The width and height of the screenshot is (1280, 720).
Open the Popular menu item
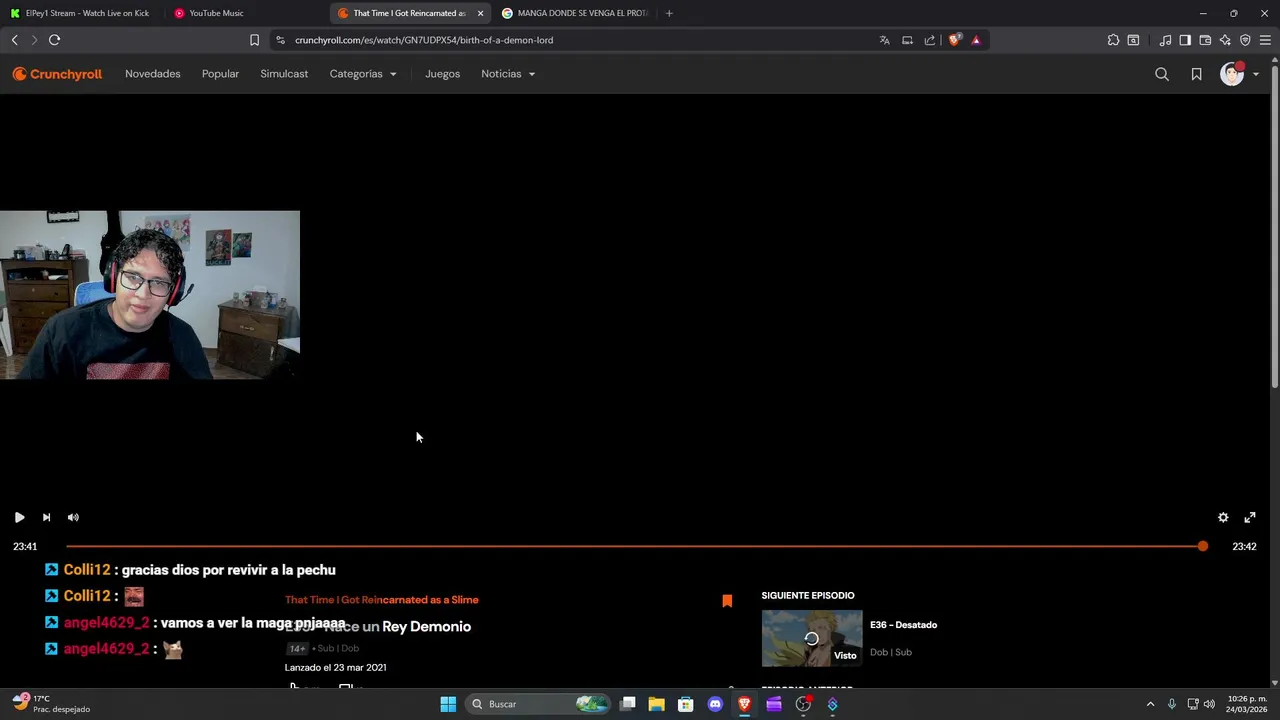click(x=220, y=74)
